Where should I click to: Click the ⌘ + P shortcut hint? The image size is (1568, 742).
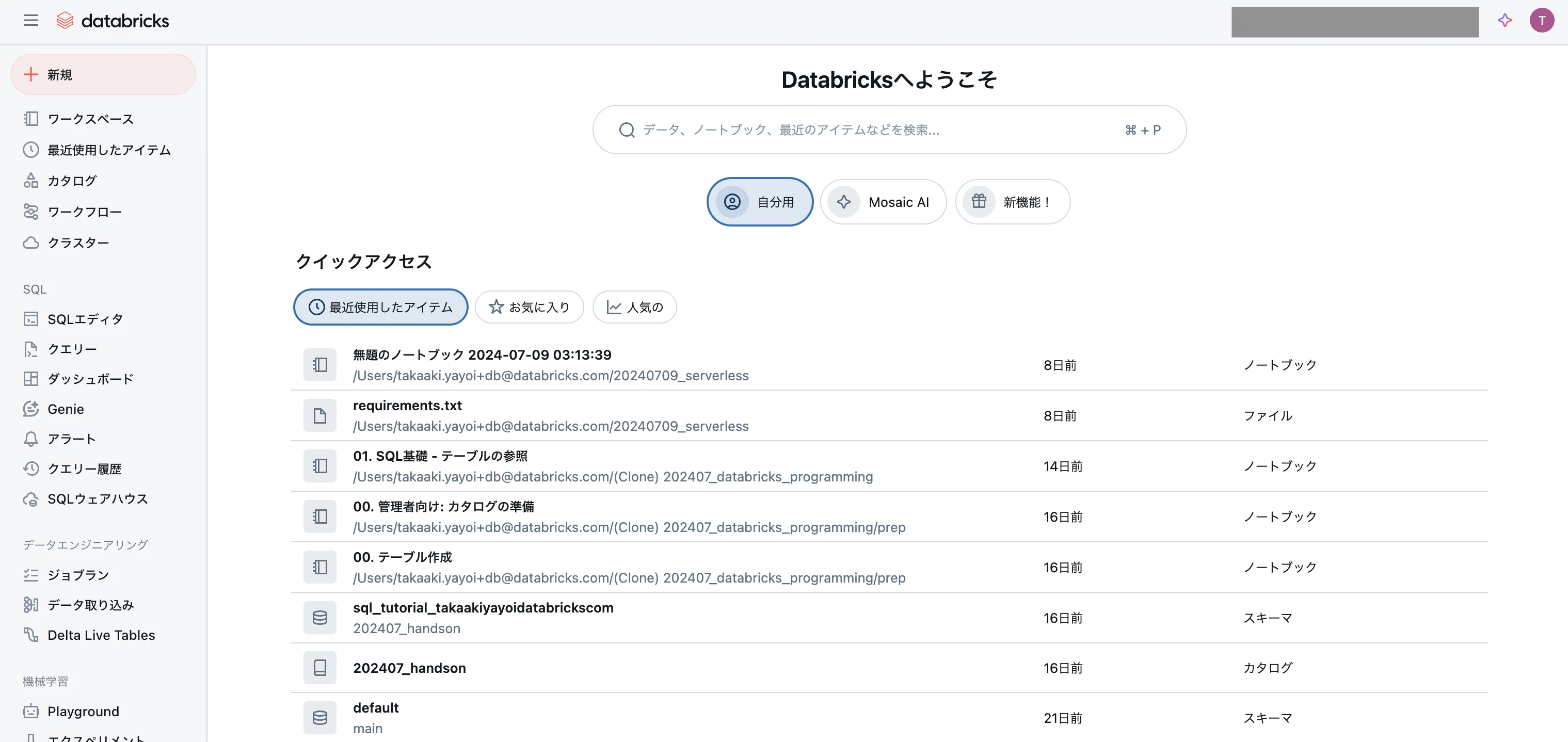1143,130
